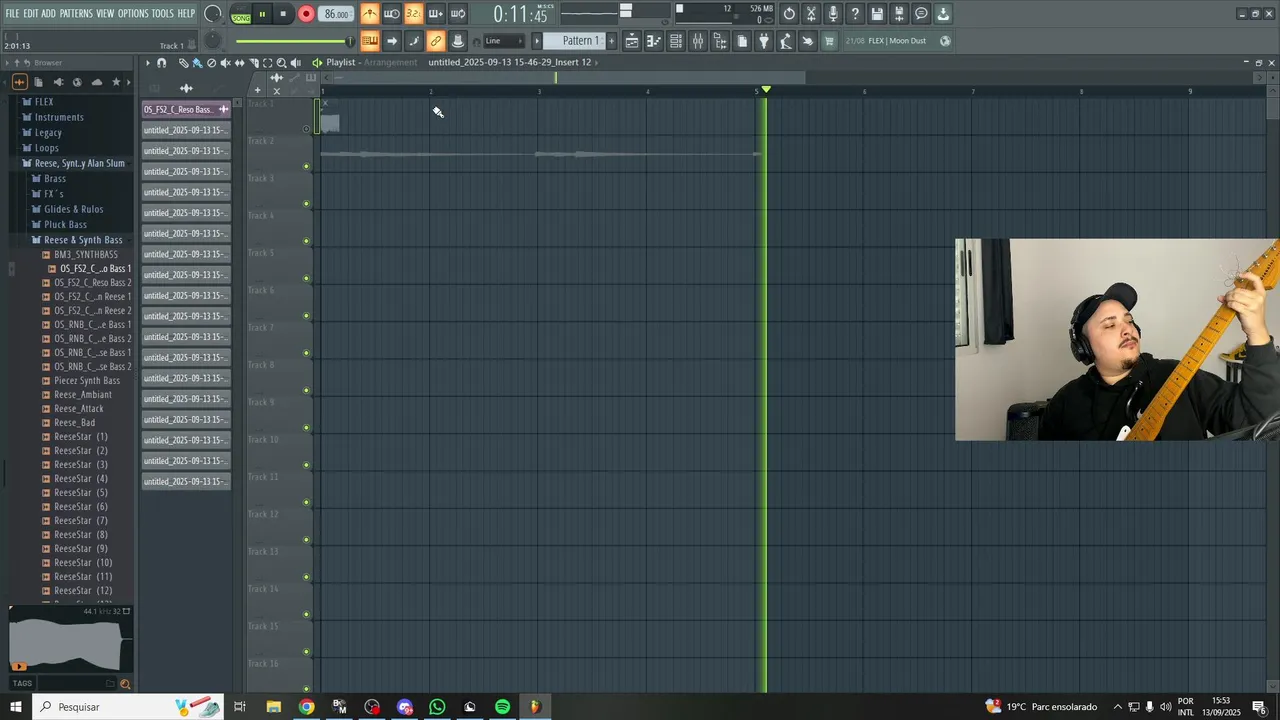1280x720 pixels.
Task: Open the OPTIONS menu
Action: tap(133, 14)
